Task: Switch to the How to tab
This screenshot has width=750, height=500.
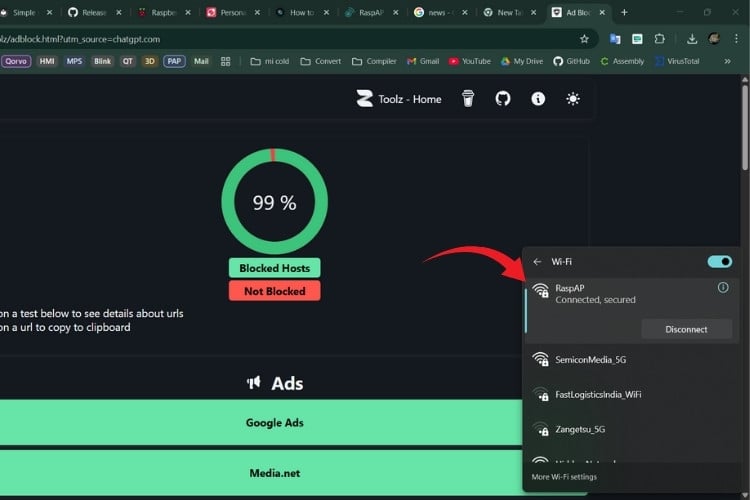Action: [302, 12]
